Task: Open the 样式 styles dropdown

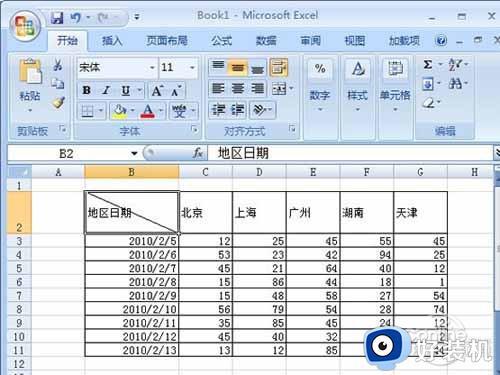Action: pyautogui.click(x=357, y=109)
